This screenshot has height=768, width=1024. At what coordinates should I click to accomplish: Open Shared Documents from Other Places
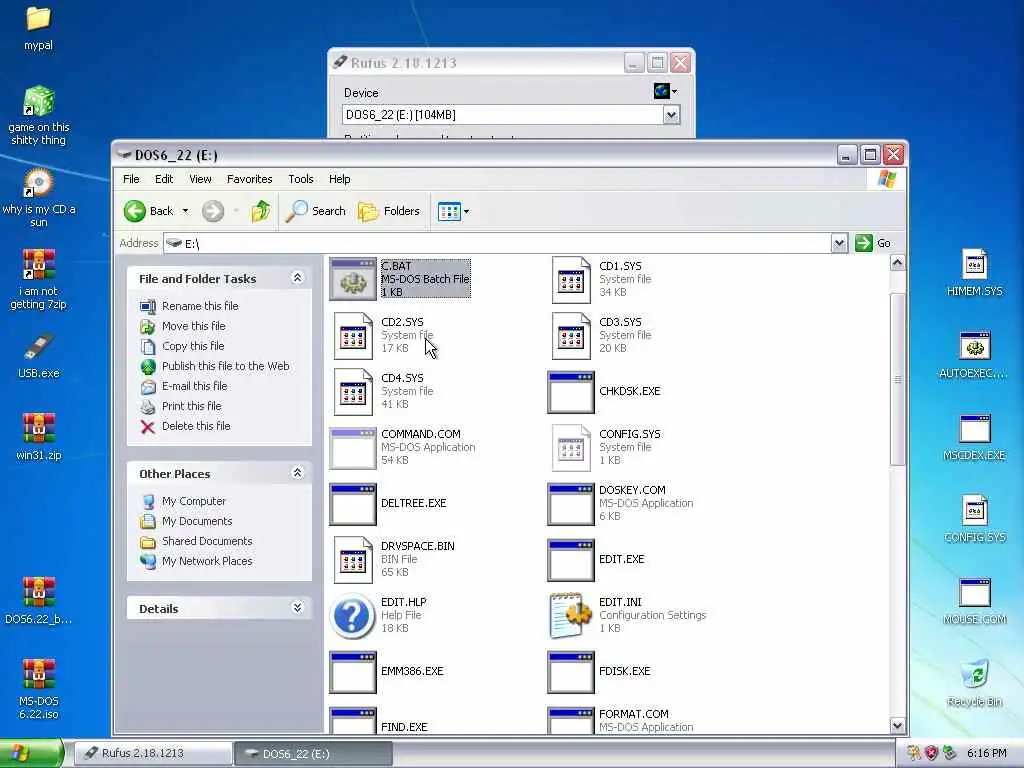[x=207, y=541]
